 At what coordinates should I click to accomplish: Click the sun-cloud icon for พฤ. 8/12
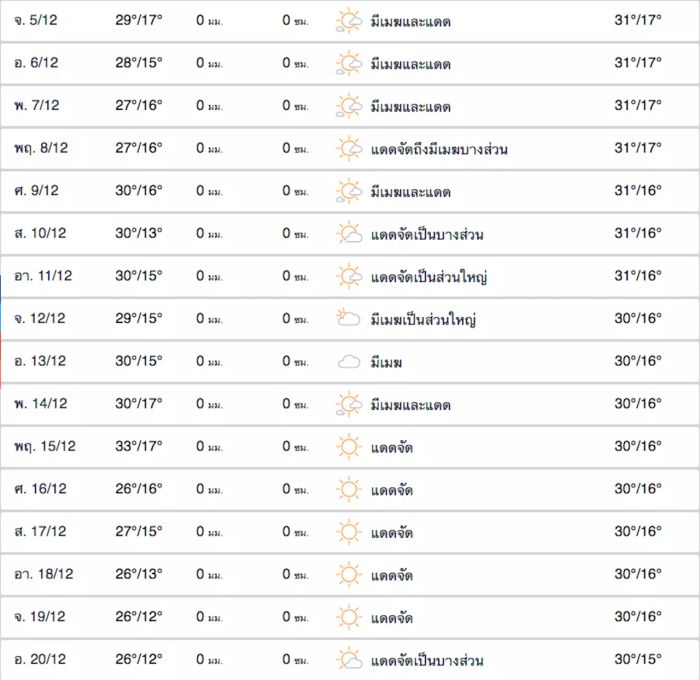click(348, 149)
